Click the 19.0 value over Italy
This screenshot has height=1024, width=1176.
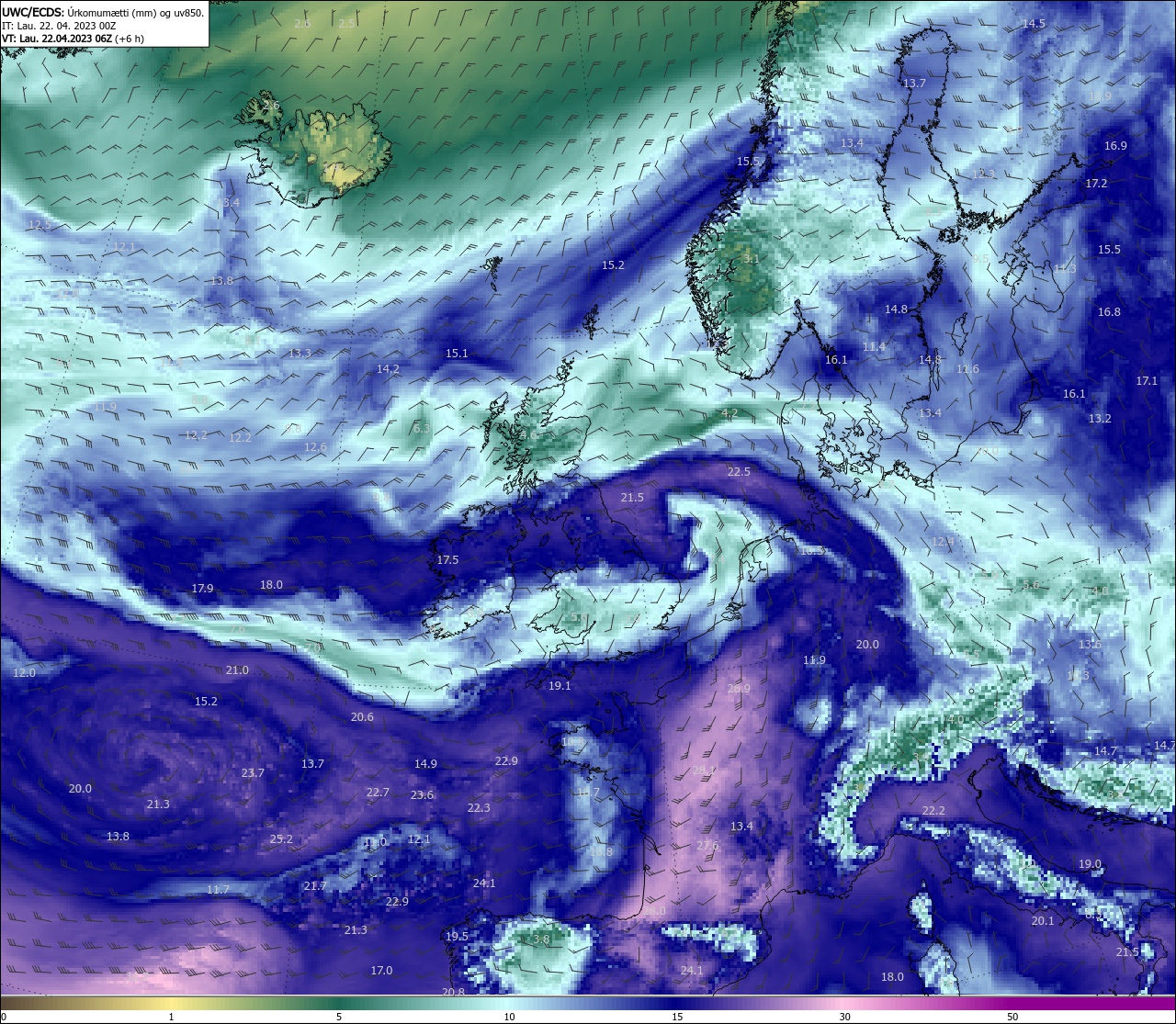1090,864
